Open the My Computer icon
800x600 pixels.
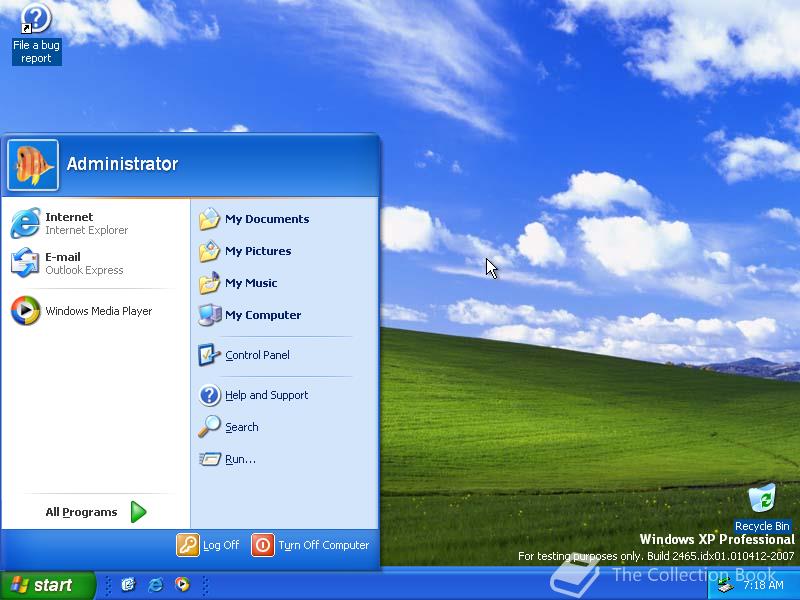209,315
